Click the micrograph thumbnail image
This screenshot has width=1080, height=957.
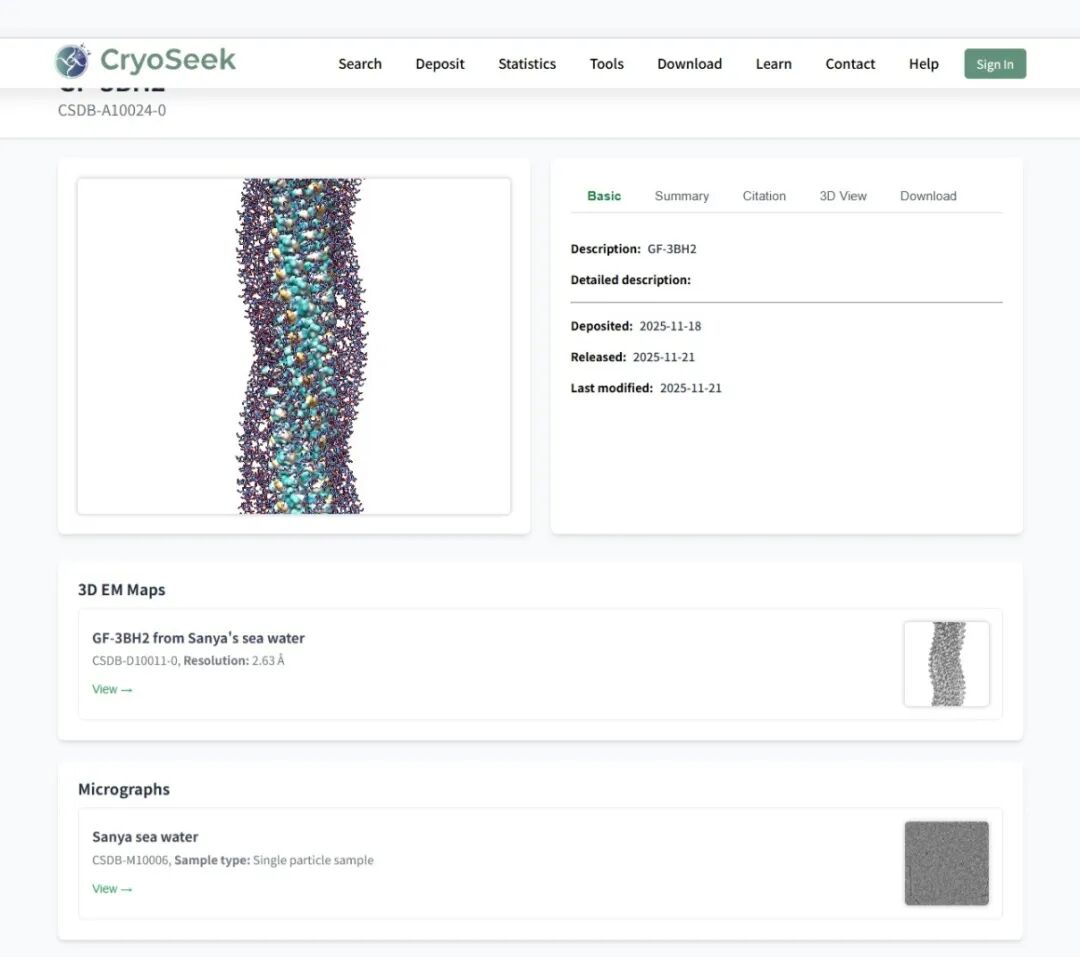[946, 863]
